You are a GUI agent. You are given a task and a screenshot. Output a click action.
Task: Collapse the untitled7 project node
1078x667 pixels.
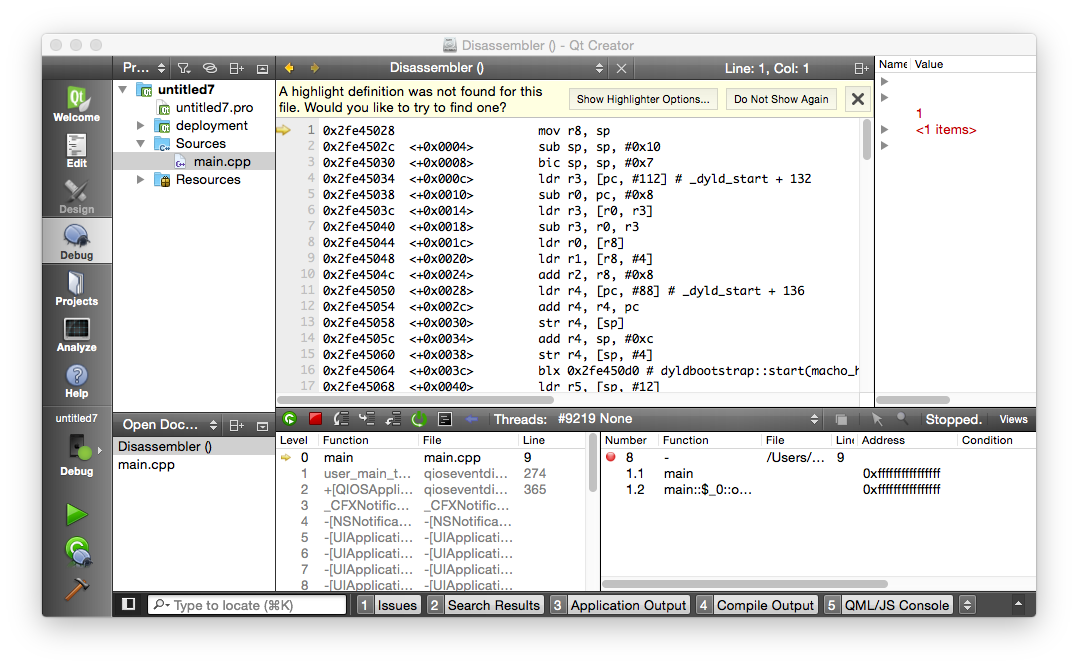pos(123,89)
